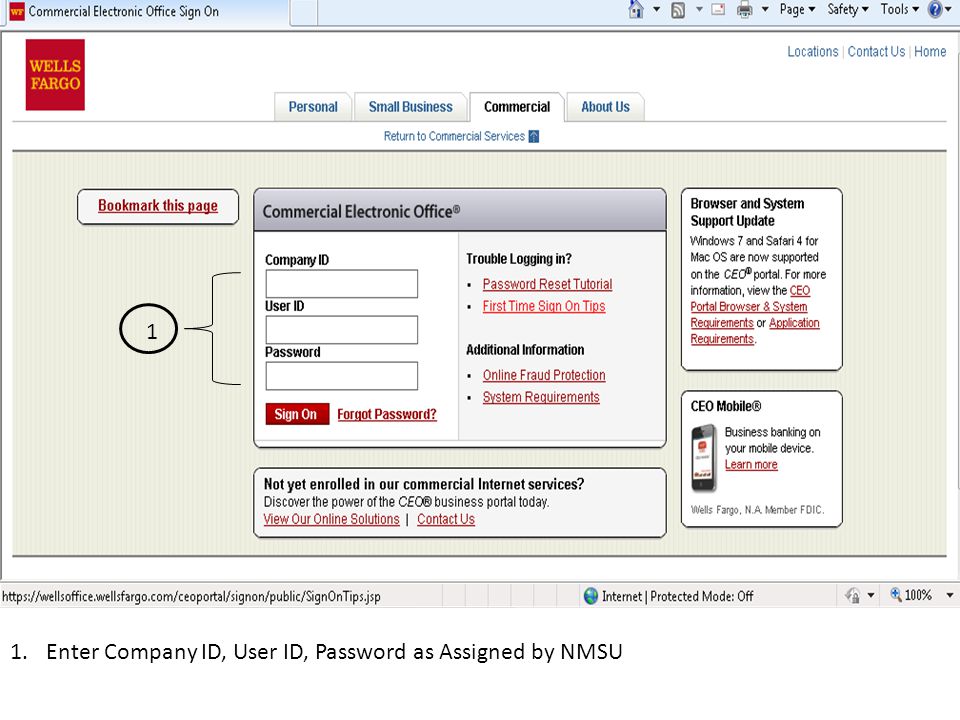Open the browser Help icon
Image resolution: width=960 pixels, height=720 pixels.
pos(935,9)
